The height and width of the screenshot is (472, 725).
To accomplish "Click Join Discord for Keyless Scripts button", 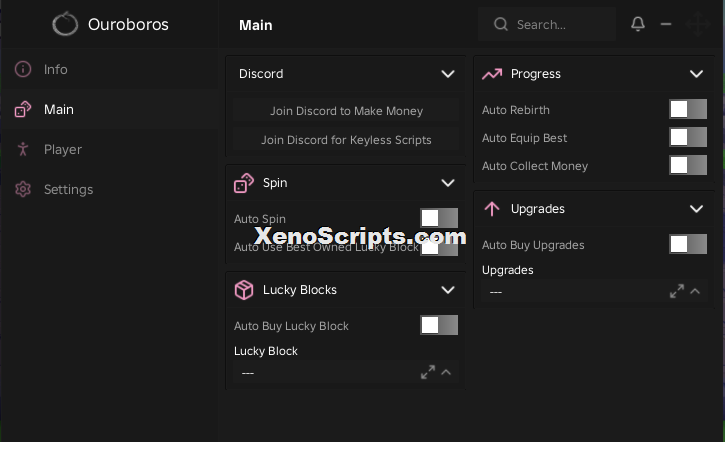I will (x=346, y=140).
